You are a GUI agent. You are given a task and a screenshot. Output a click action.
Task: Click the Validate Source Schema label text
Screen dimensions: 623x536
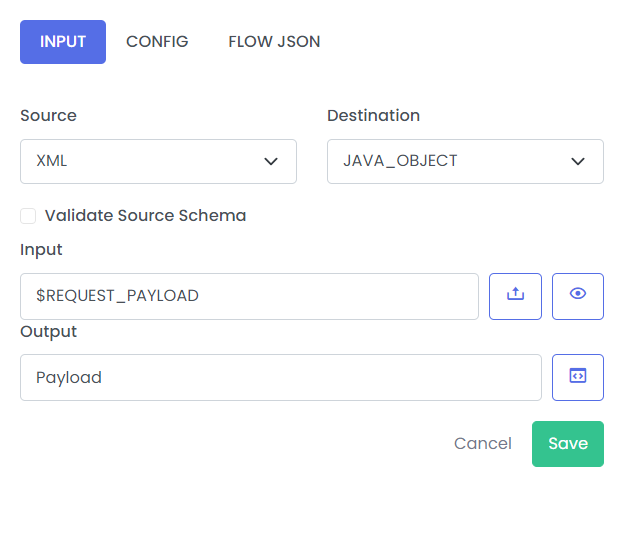click(145, 216)
